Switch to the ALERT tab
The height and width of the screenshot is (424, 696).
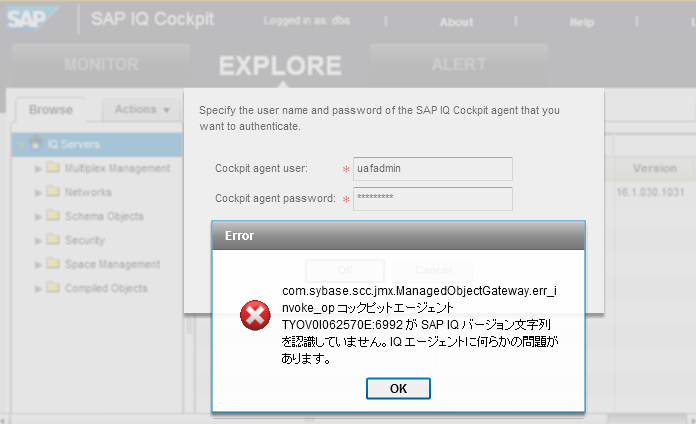coord(459,65)
